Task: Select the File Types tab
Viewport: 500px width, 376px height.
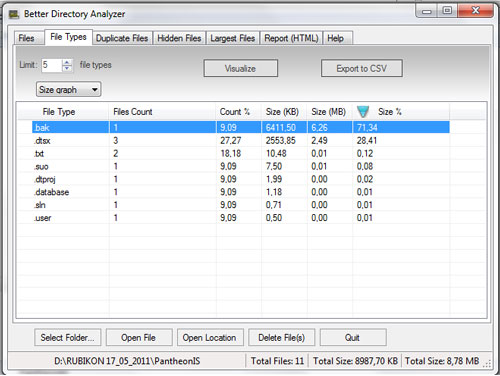Action: [68, 37]
